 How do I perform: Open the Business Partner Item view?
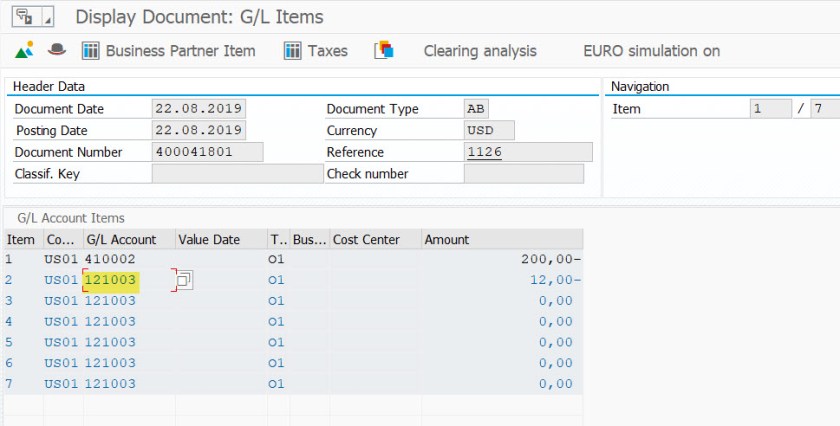coord(169,50)
